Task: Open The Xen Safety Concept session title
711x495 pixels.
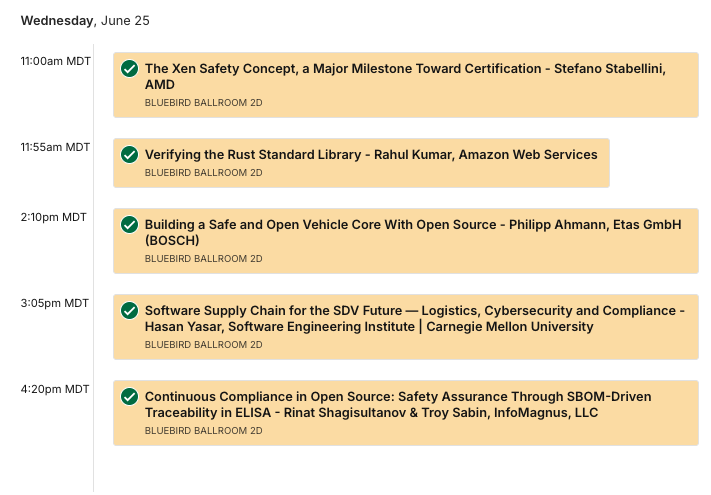Action: [405, 77]
